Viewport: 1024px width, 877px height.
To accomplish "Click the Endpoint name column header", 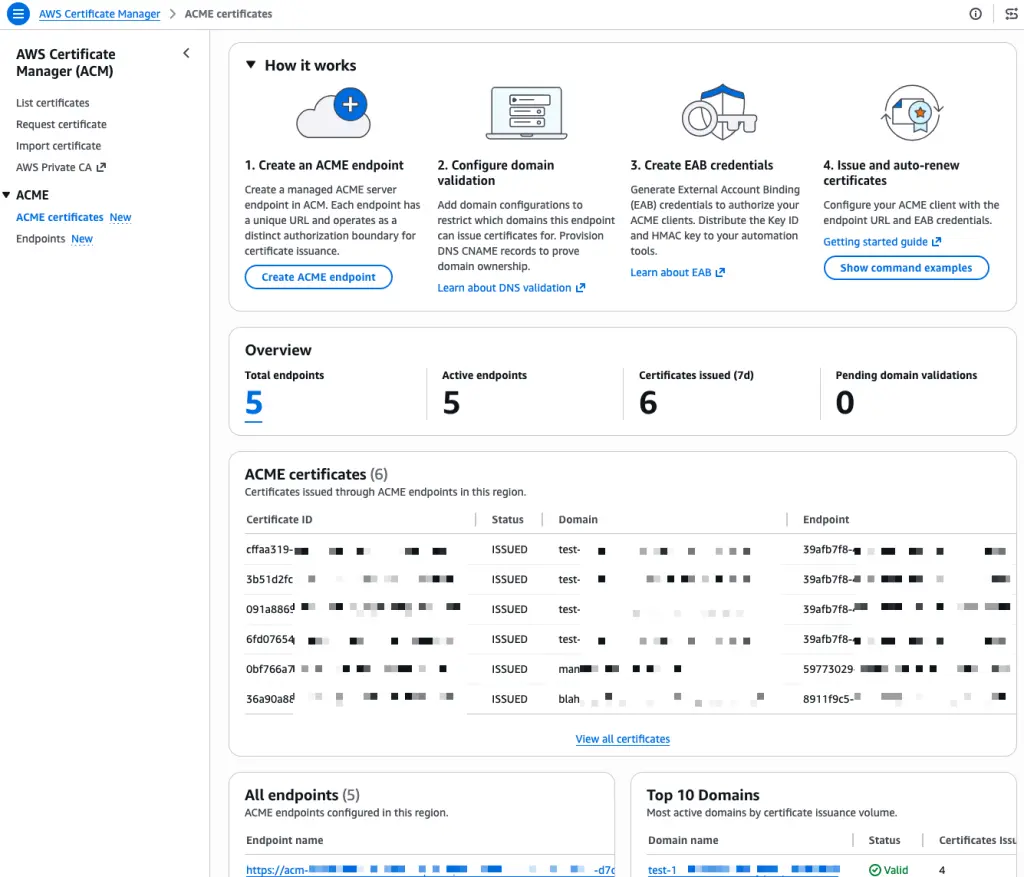I will [284, 840].
